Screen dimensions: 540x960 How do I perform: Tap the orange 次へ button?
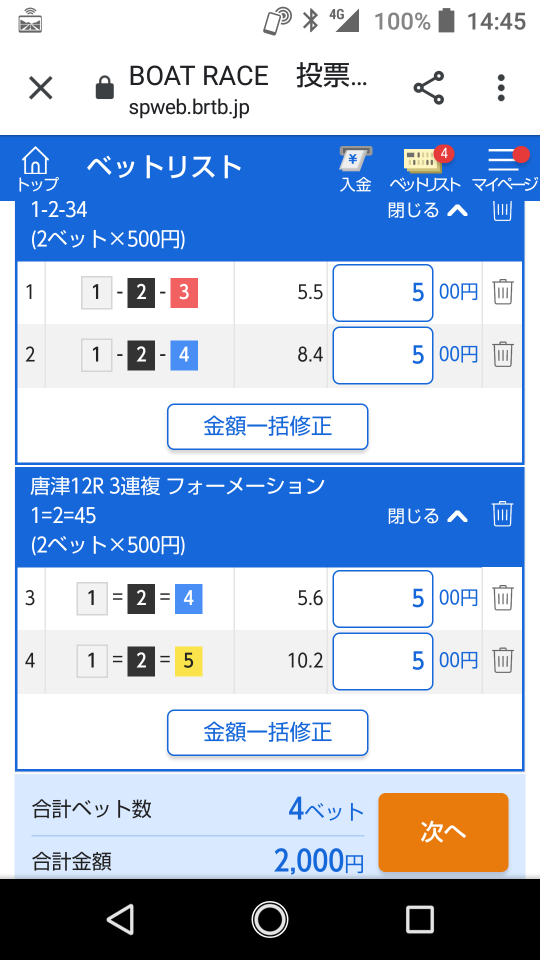click(443, 832)
